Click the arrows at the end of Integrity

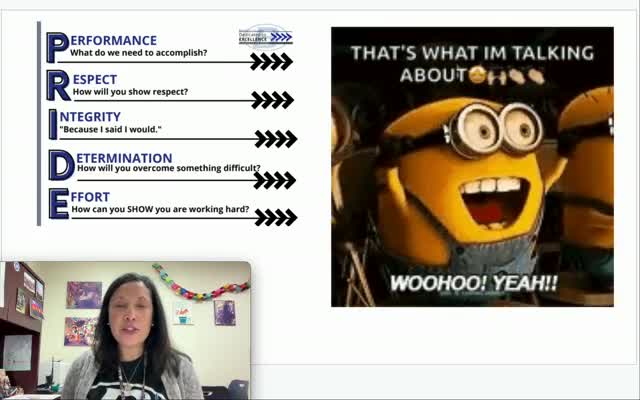pyautogui.click(x=275, y=139)
